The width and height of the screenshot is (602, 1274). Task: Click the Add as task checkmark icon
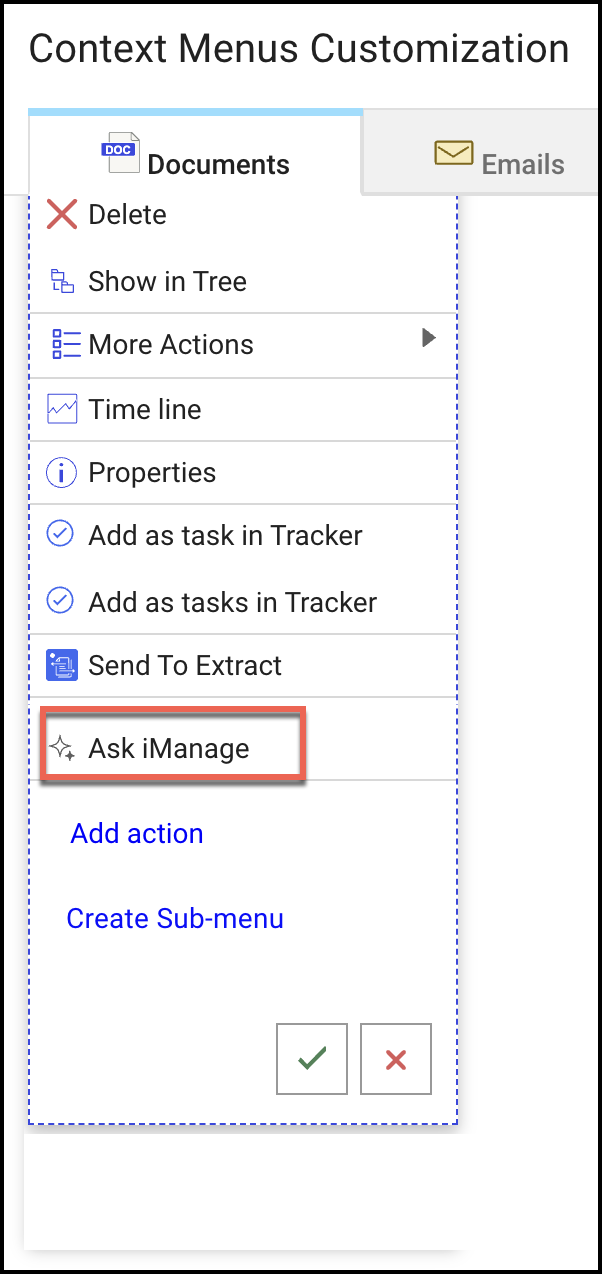coord(61,535)
